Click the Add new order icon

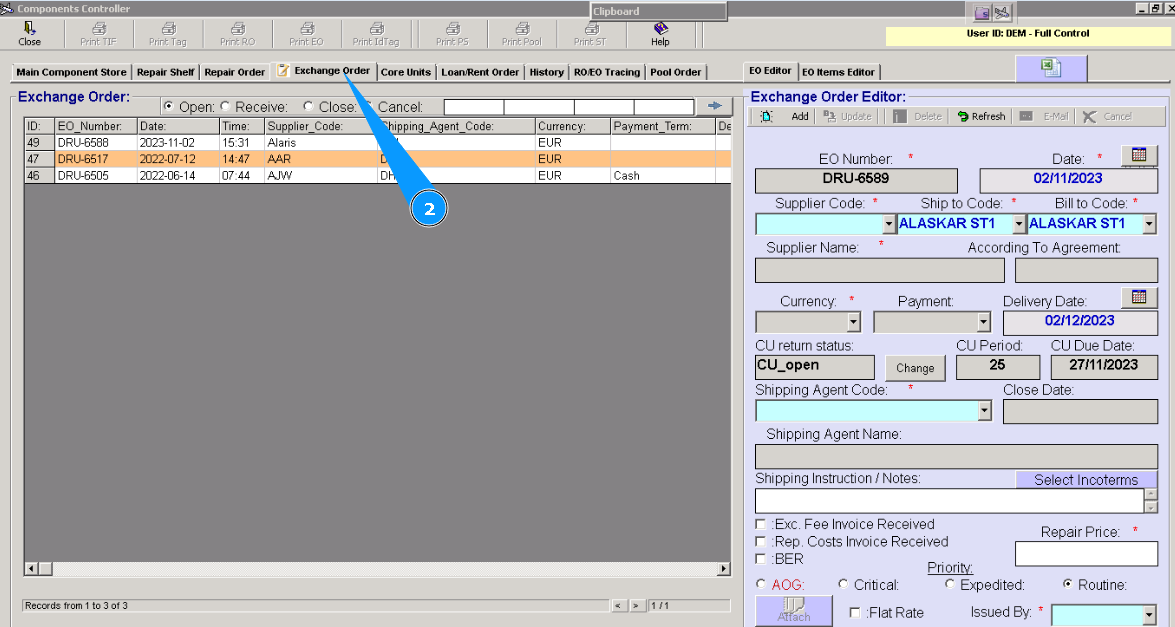tap(767, 116)
